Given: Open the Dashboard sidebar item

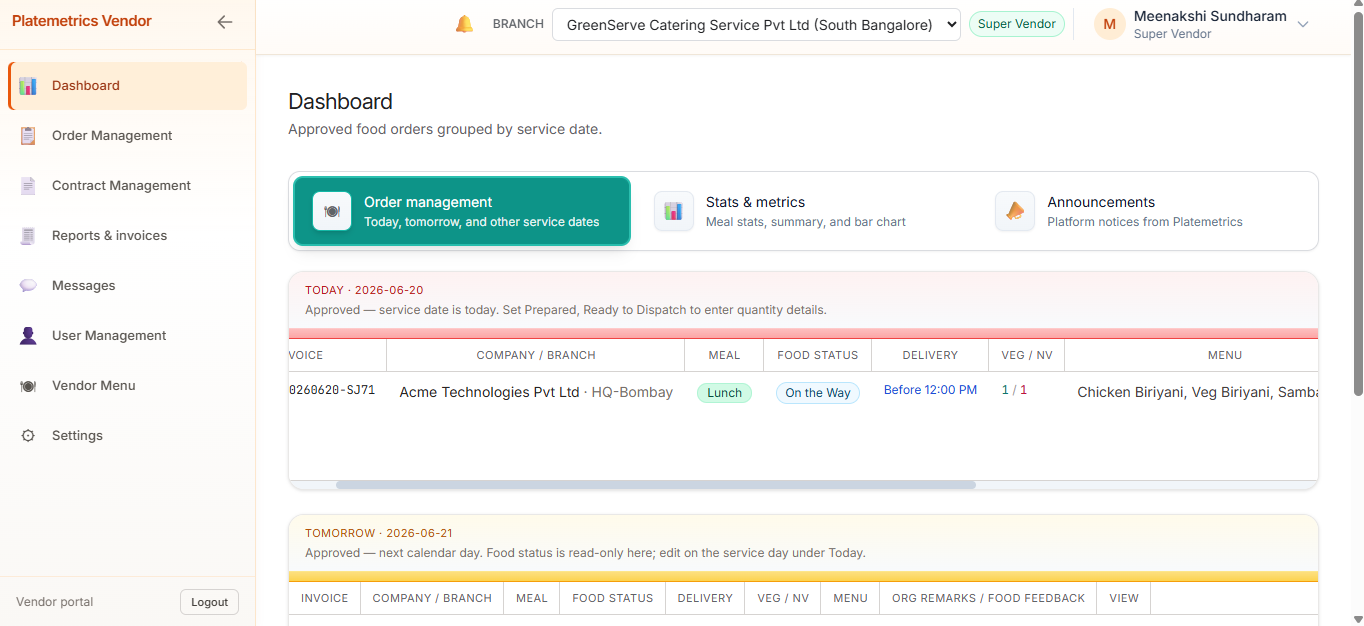Looking at the screenshot, I should 128,86.
